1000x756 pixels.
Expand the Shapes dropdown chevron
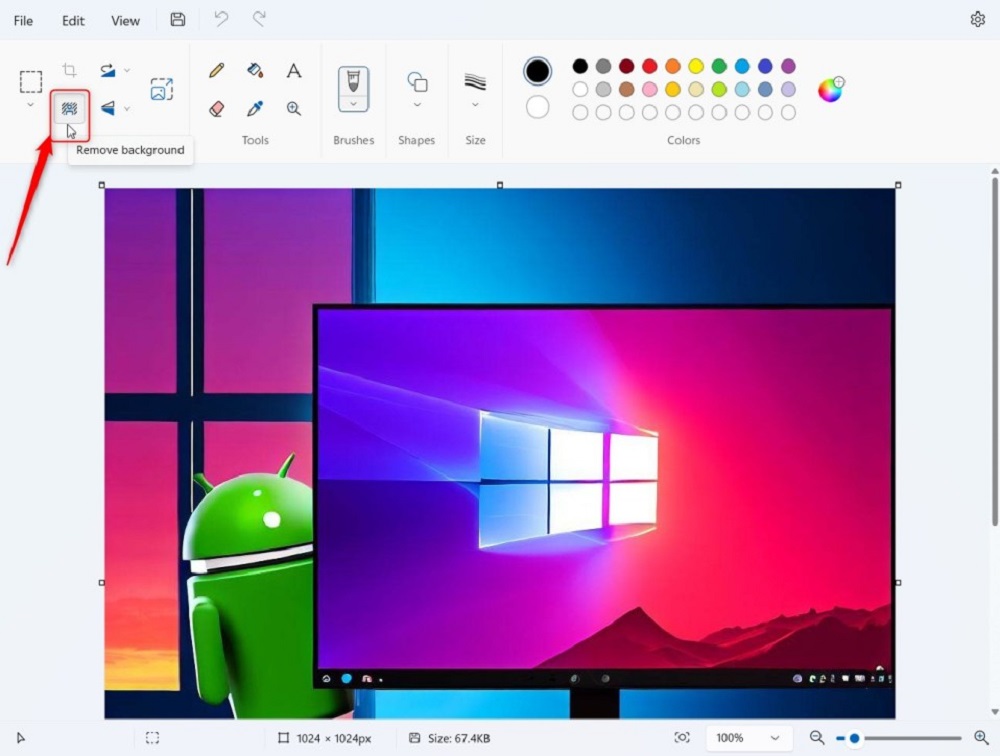point(417,105)
